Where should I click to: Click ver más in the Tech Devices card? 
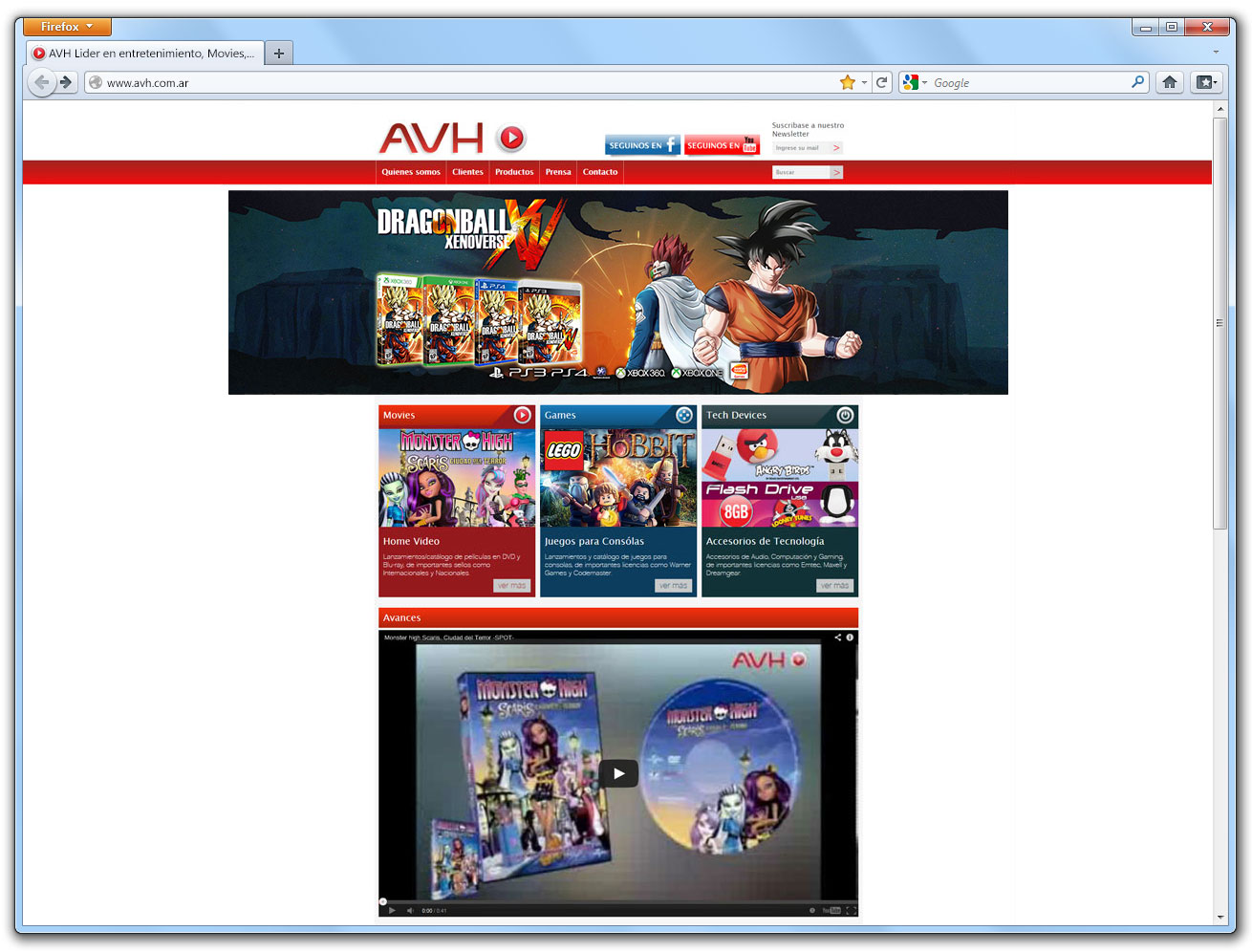pos(835,586)
